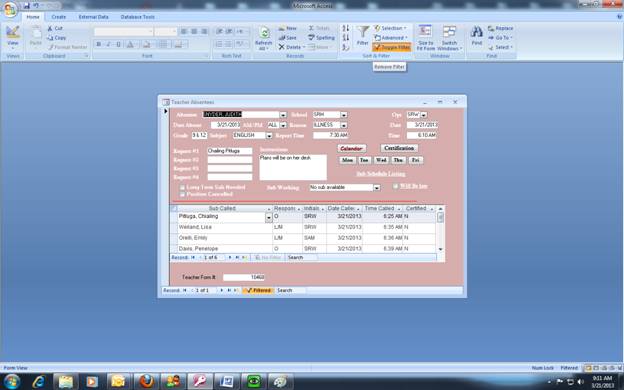Click the Request #2 input field
The image size is (624, 390).
(230, 160)
